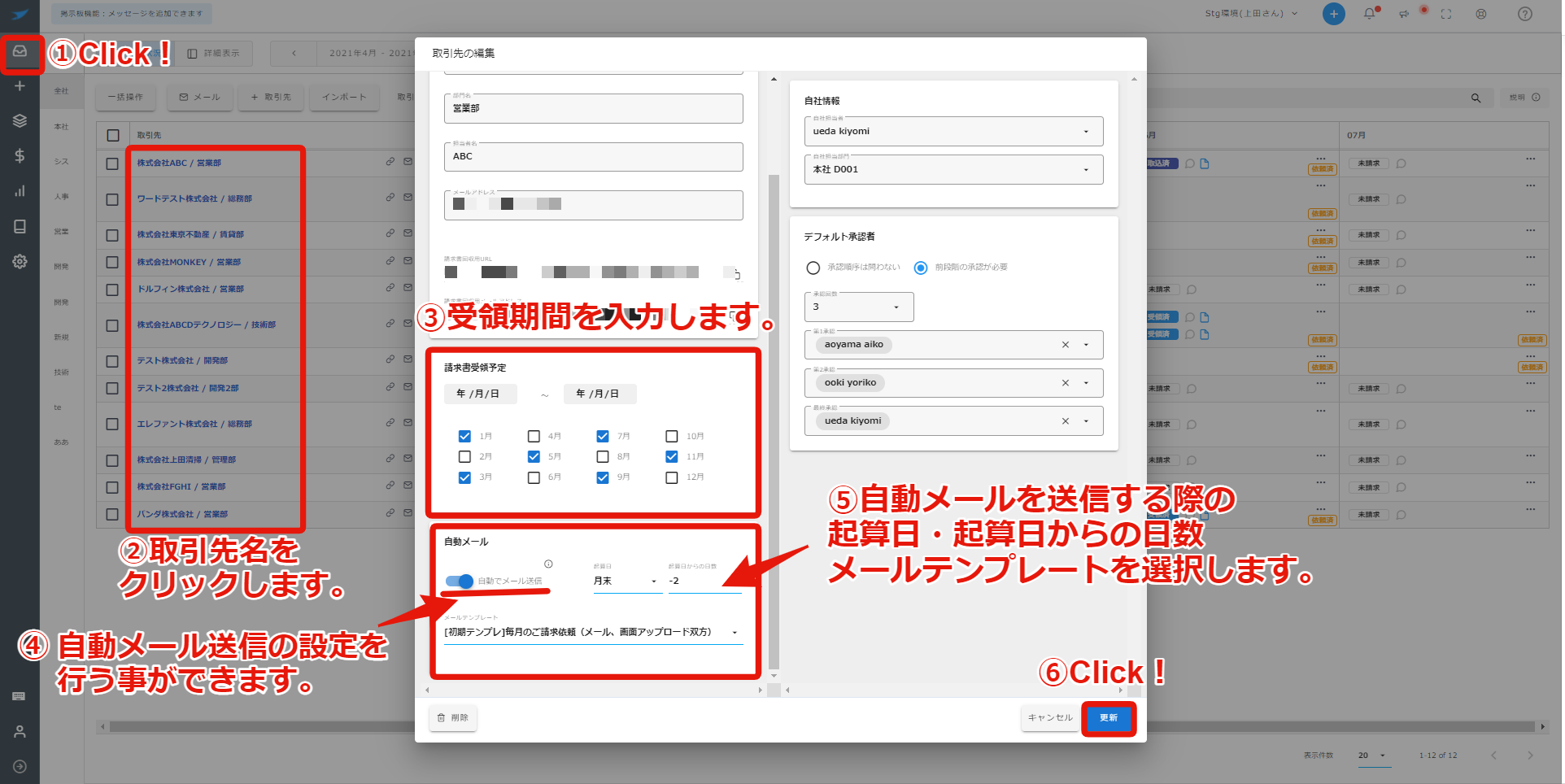The height and width of the screenshot is (784, 1565).
Task: Click the search magnifier in background list
Action: click(x=1476, y=98)
